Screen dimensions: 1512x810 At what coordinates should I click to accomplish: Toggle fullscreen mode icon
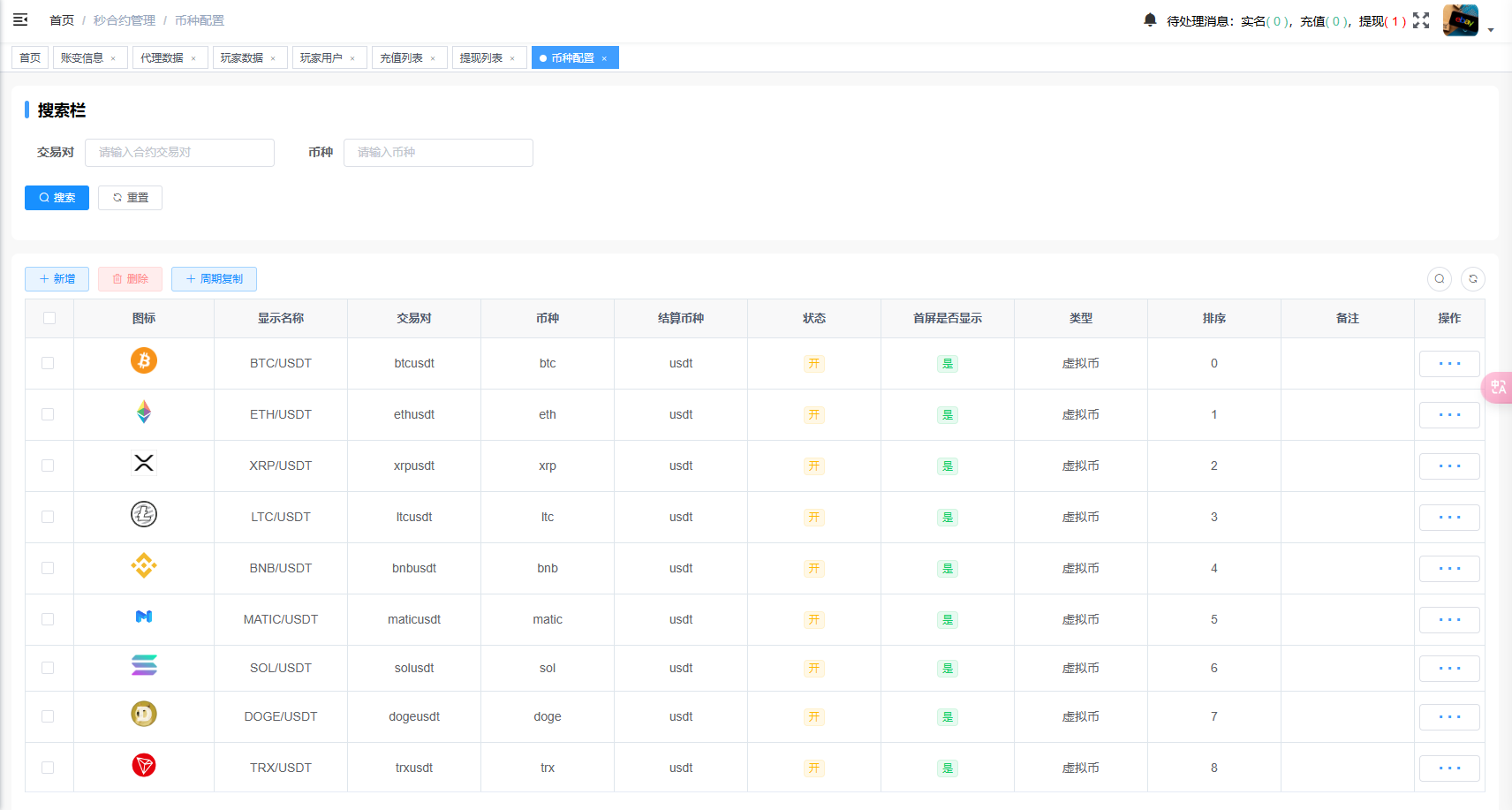coord(1420,20)
